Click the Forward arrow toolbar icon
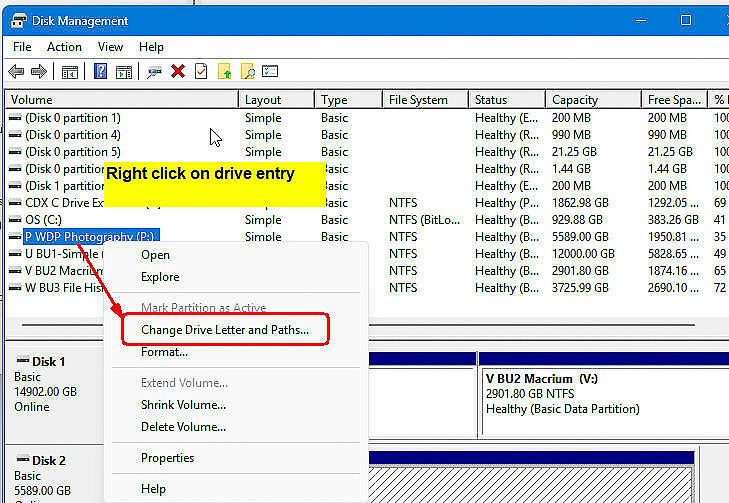 click(39, 72)
